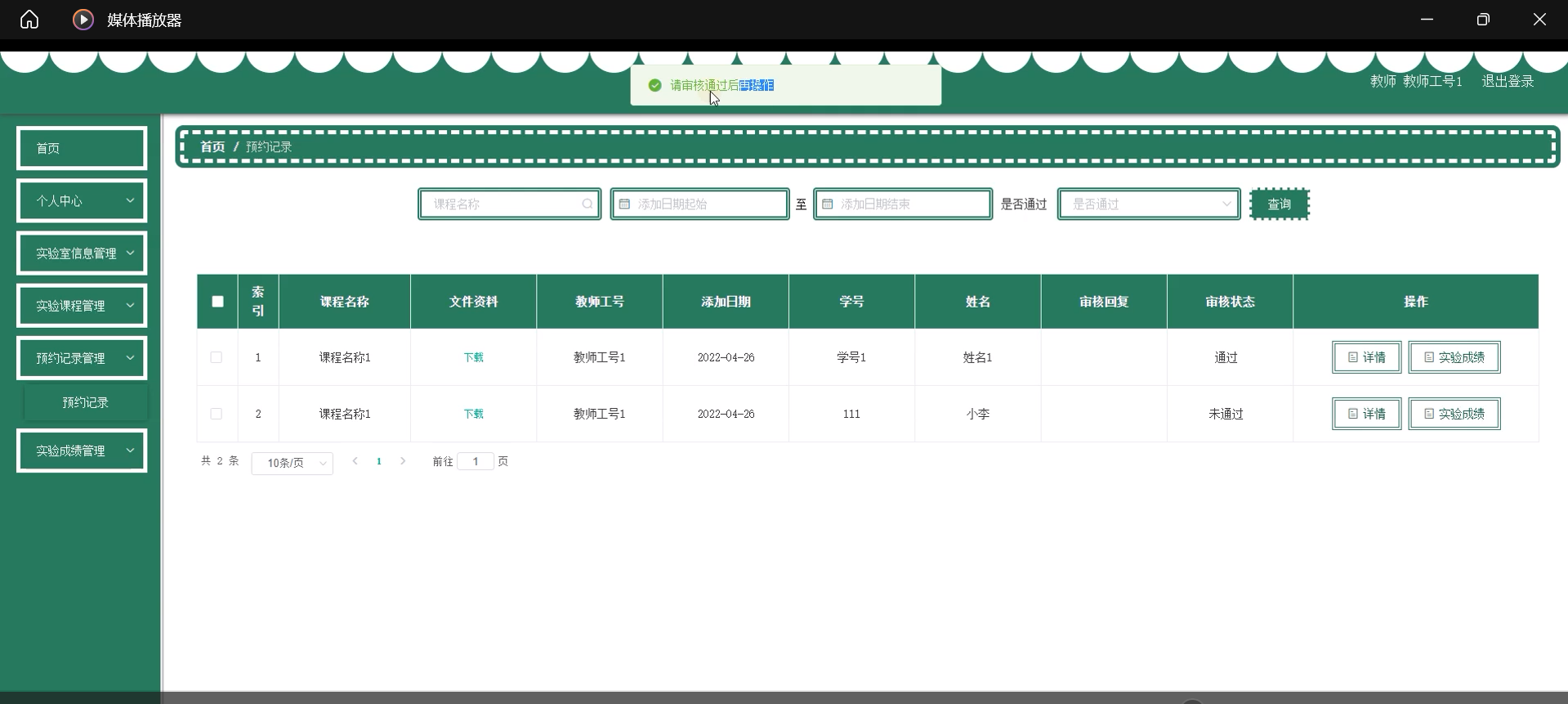Click the 教师工号1 username in the header
This screenshot has width=1568, height=704.
(x=1432, y=81)
